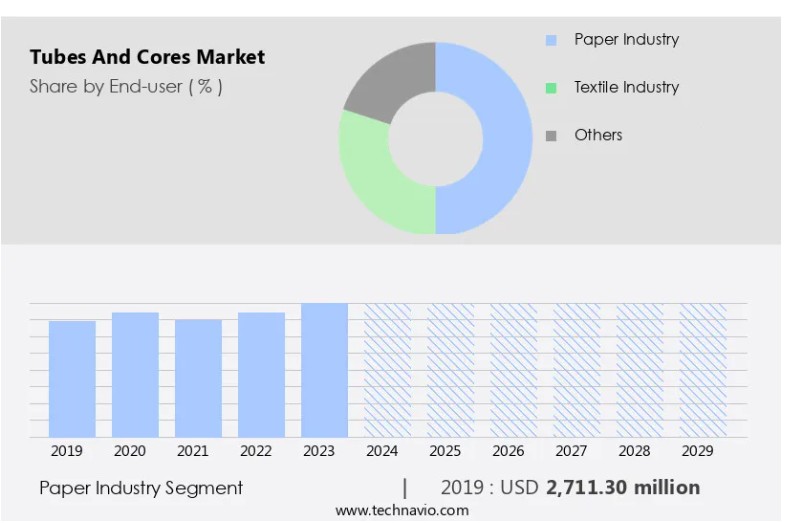Select the solid bar for 2019
This screenshot has width=795, height=523.
click(x=72, y=378)
